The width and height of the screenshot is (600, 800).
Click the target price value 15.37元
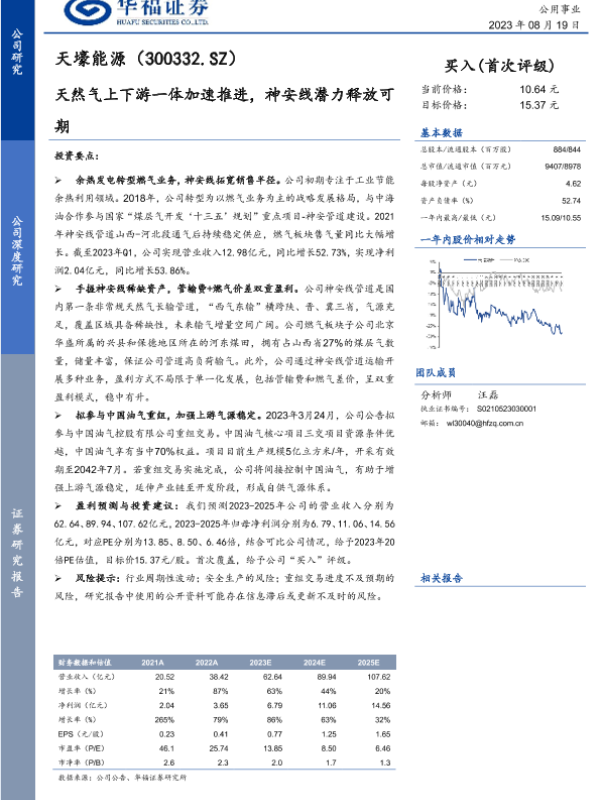point(539,104)
